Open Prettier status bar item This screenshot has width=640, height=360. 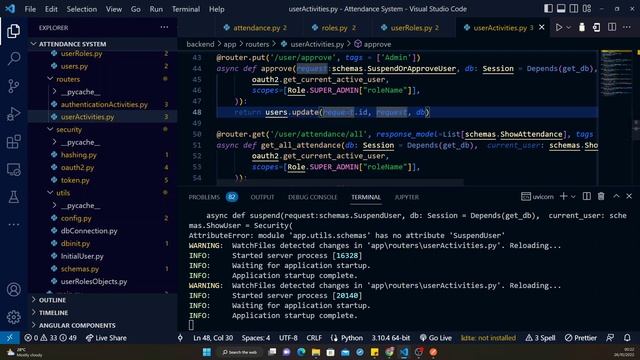point(580,338)
